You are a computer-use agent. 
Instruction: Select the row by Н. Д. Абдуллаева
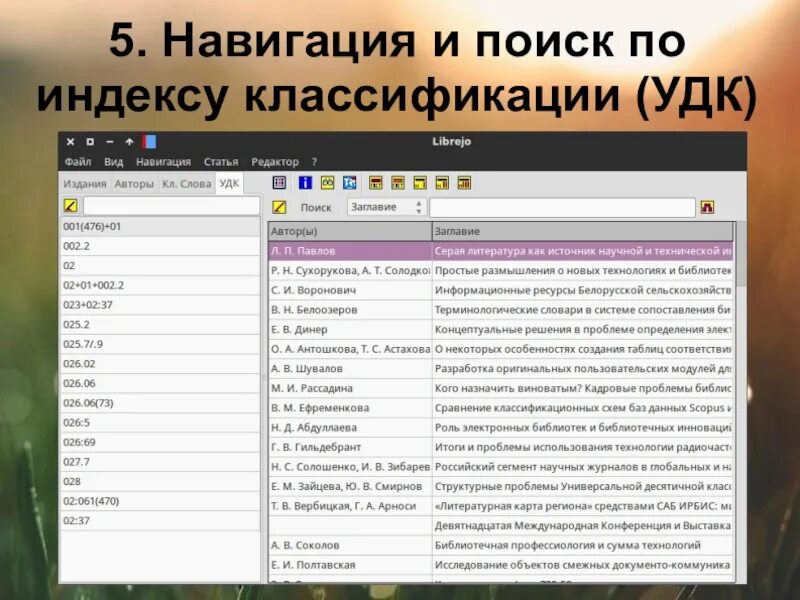click(x=501, y=428)
